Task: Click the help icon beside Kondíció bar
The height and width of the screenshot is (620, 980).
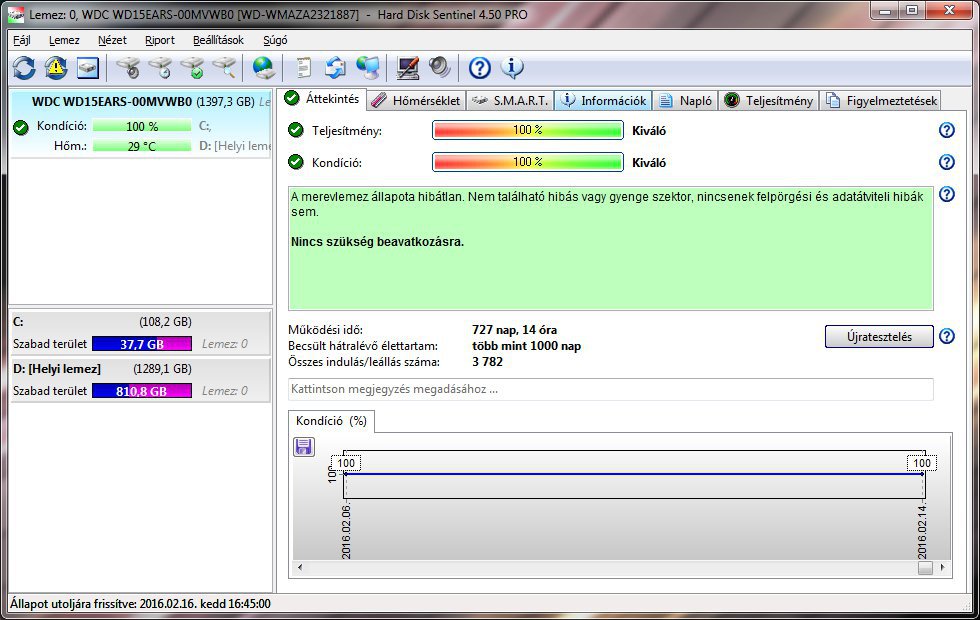Action: pos(947,162)
